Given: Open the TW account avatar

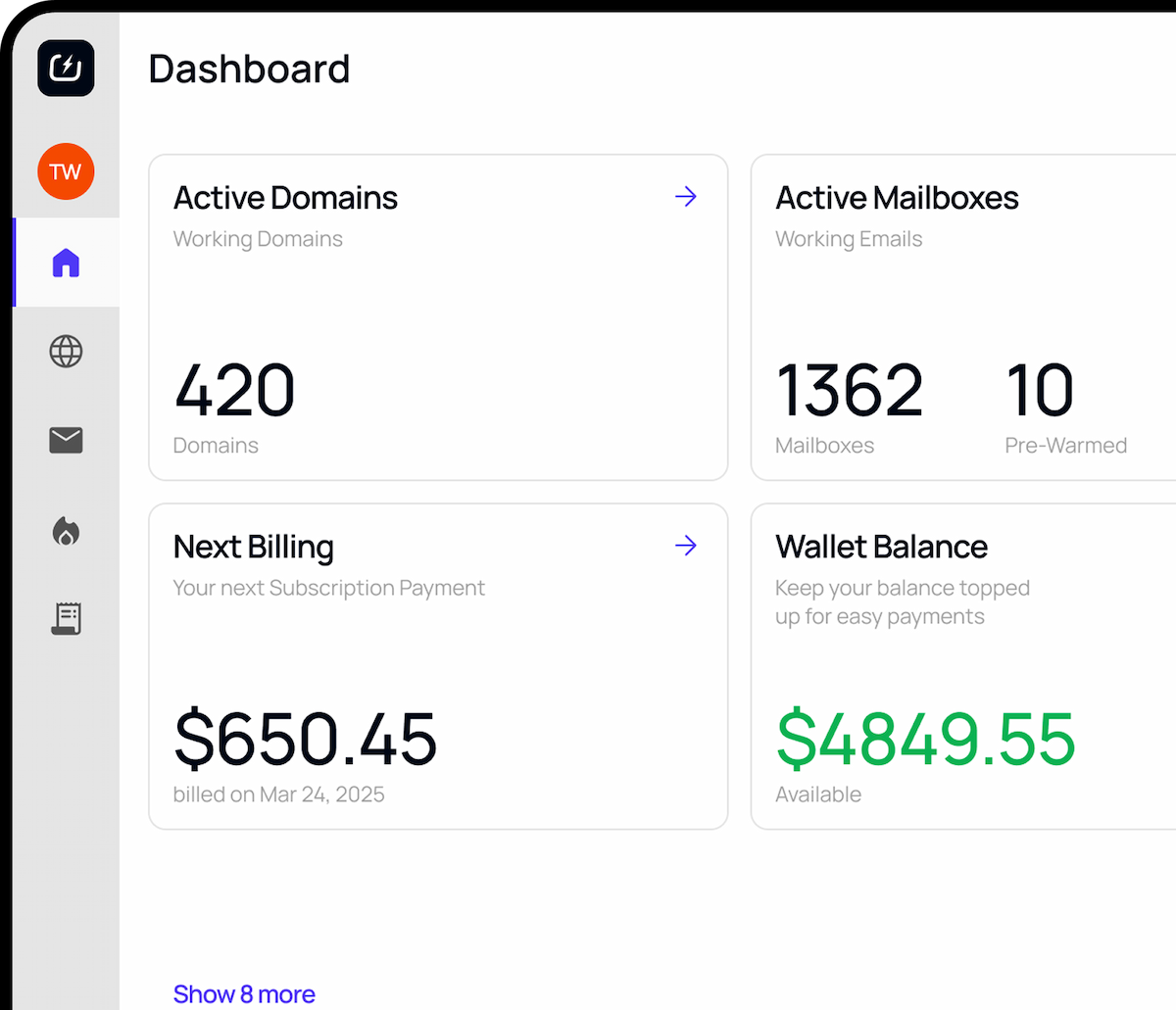Looking at the screenshot, I should pos(66,170).
